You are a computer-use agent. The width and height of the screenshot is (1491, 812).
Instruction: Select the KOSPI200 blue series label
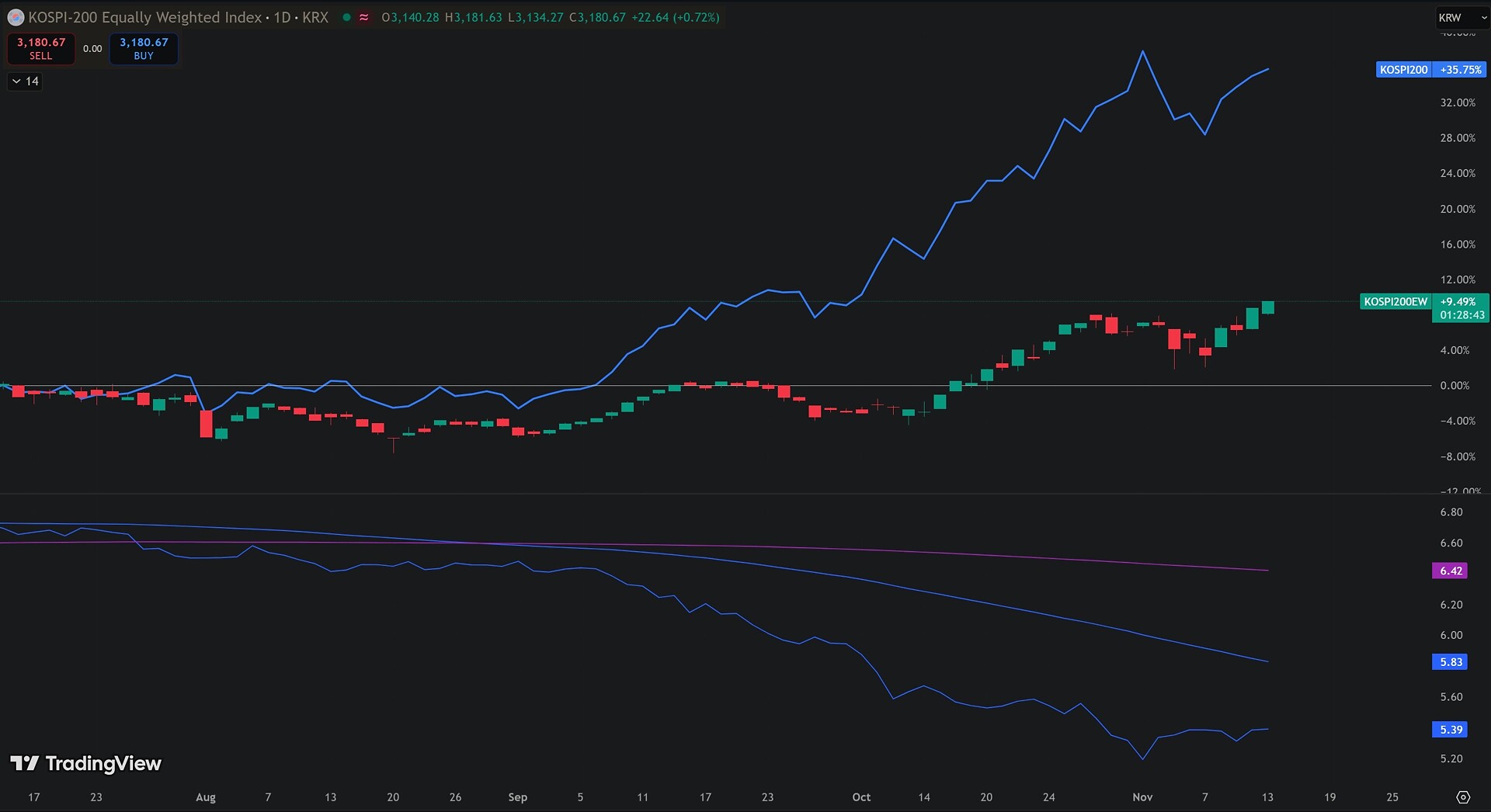tap(1403, 70)
